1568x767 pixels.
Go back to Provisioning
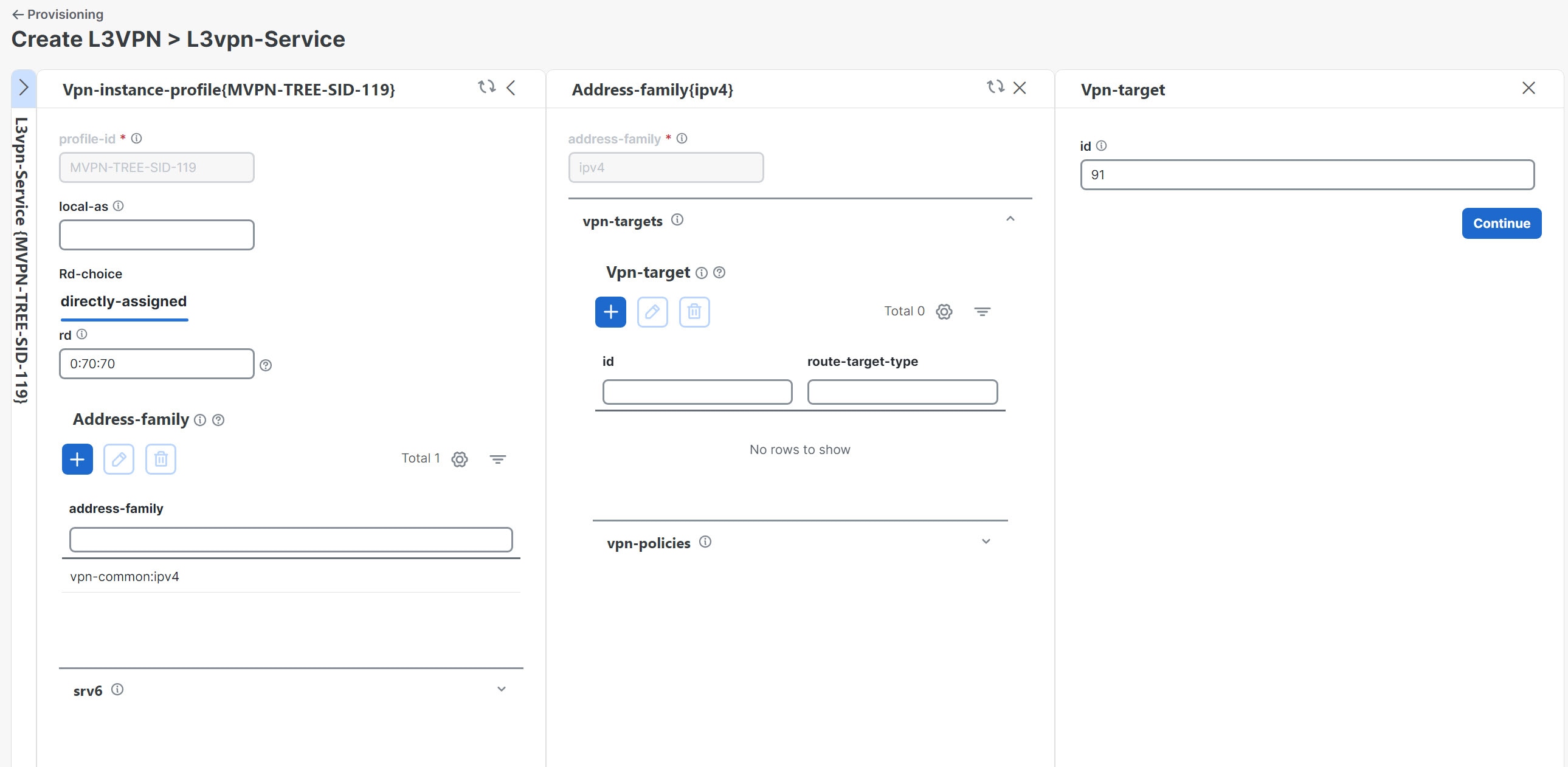point(57,14)
